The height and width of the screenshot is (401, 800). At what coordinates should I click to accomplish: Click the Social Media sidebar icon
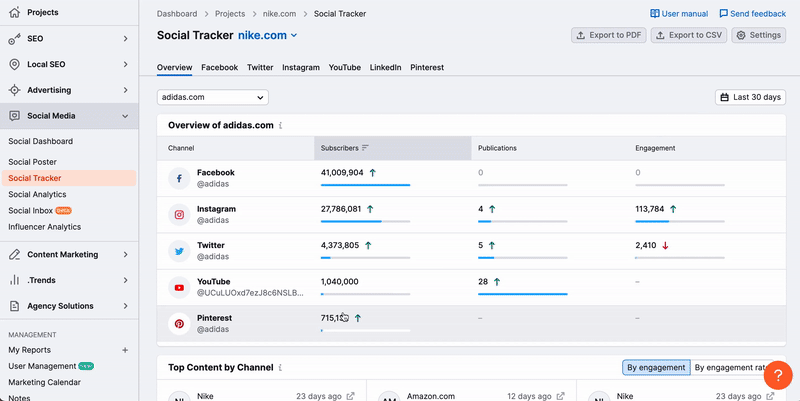point(15,116)
